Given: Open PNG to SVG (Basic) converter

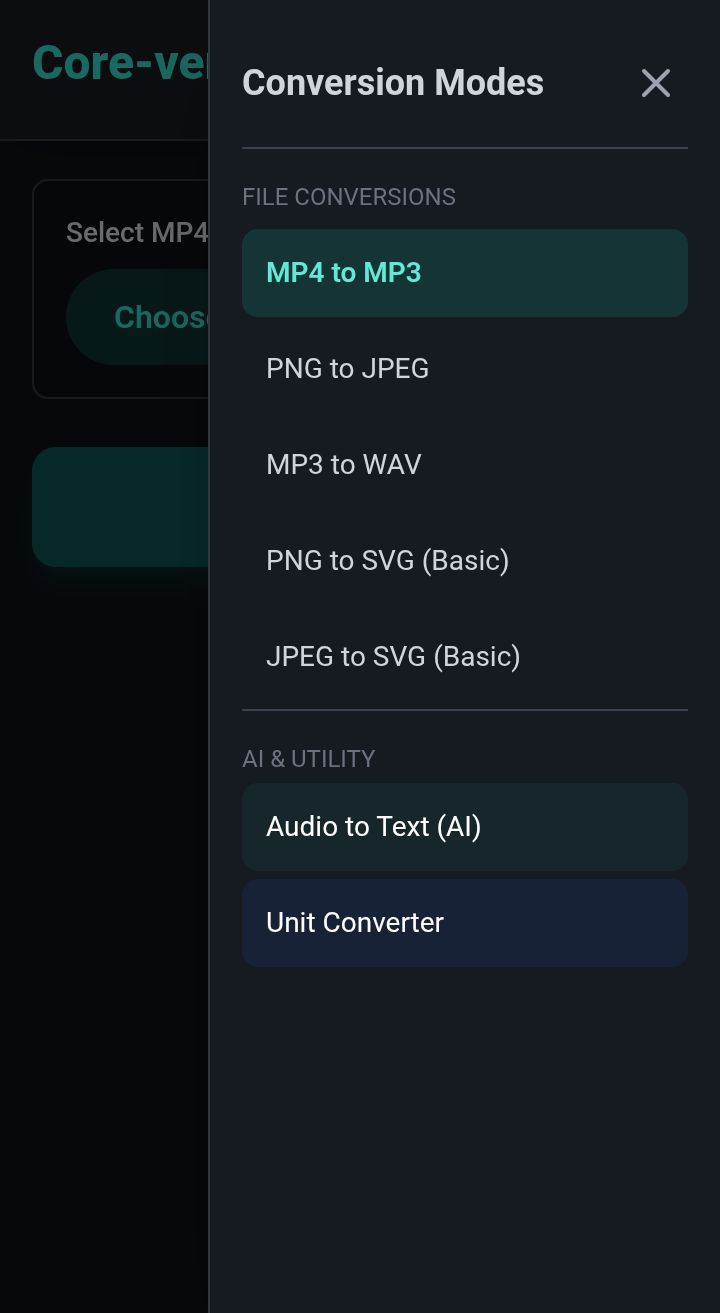Looking at the screenshot, I should 464,561.
